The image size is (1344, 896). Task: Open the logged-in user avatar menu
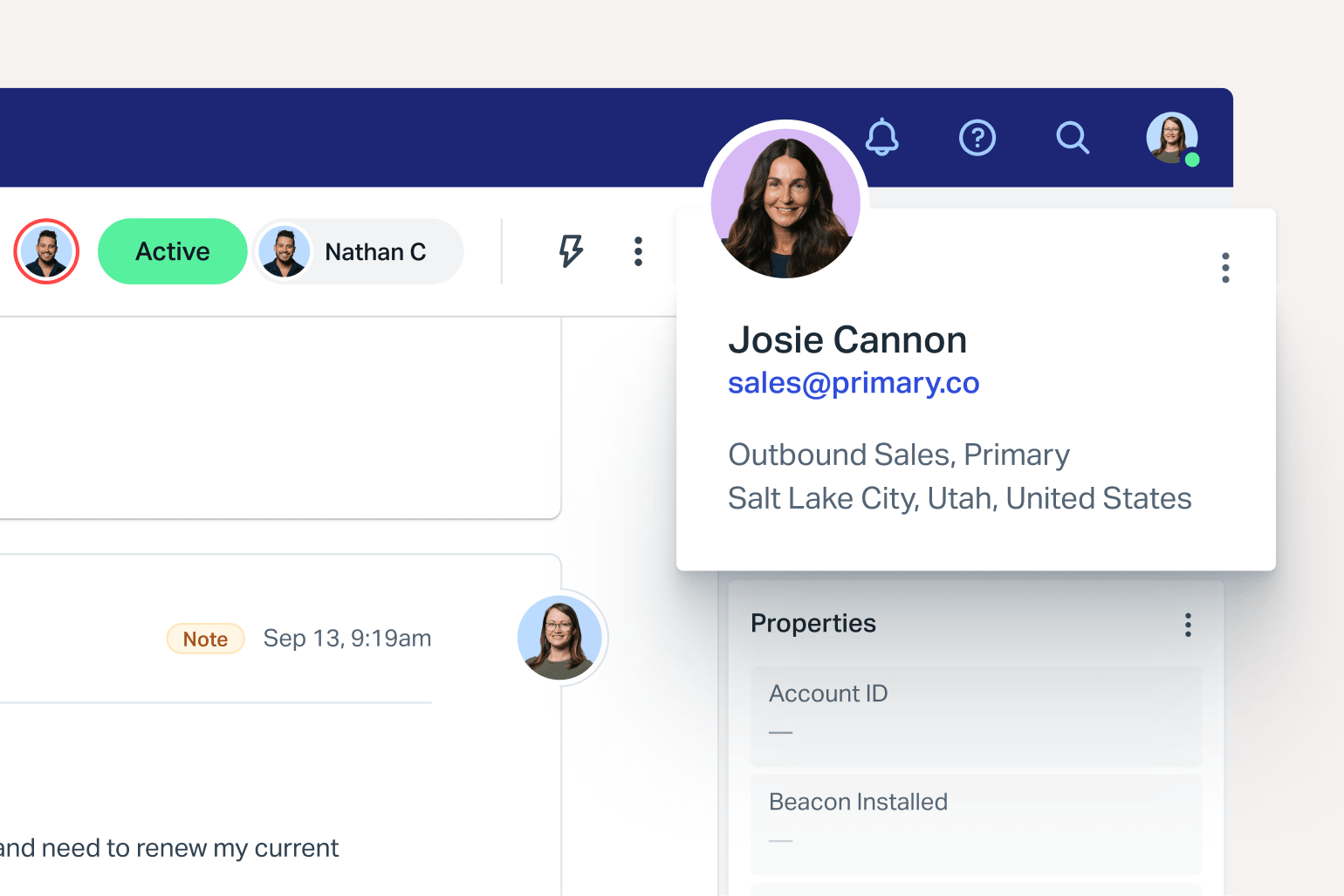click(x=1171, y=138)
